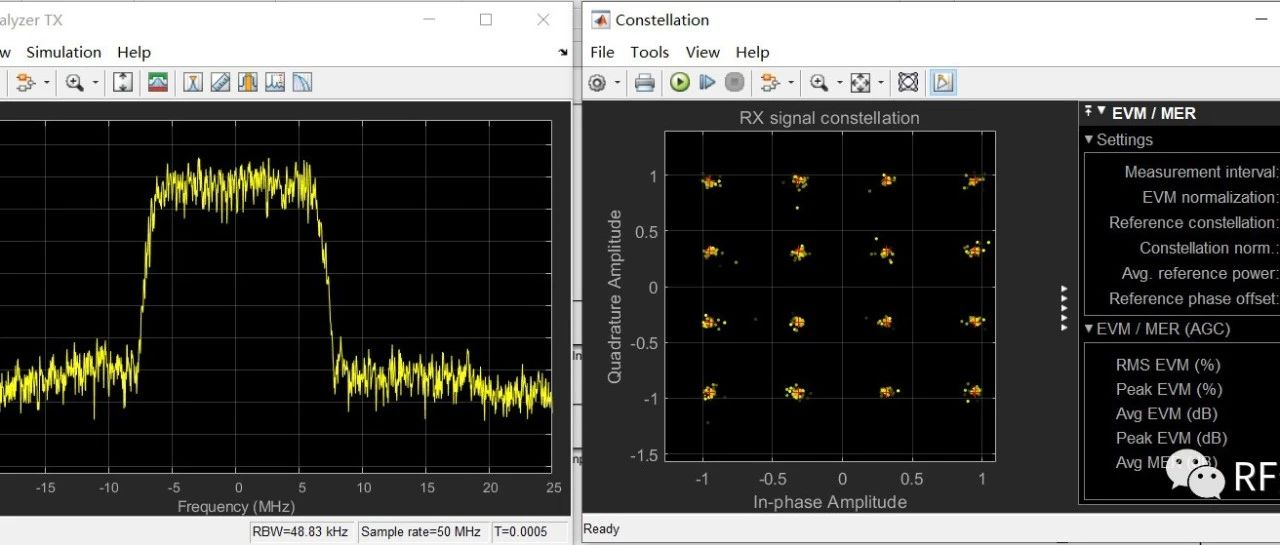Click the EVM normalization label
1280x545 pixels.
1210,197
